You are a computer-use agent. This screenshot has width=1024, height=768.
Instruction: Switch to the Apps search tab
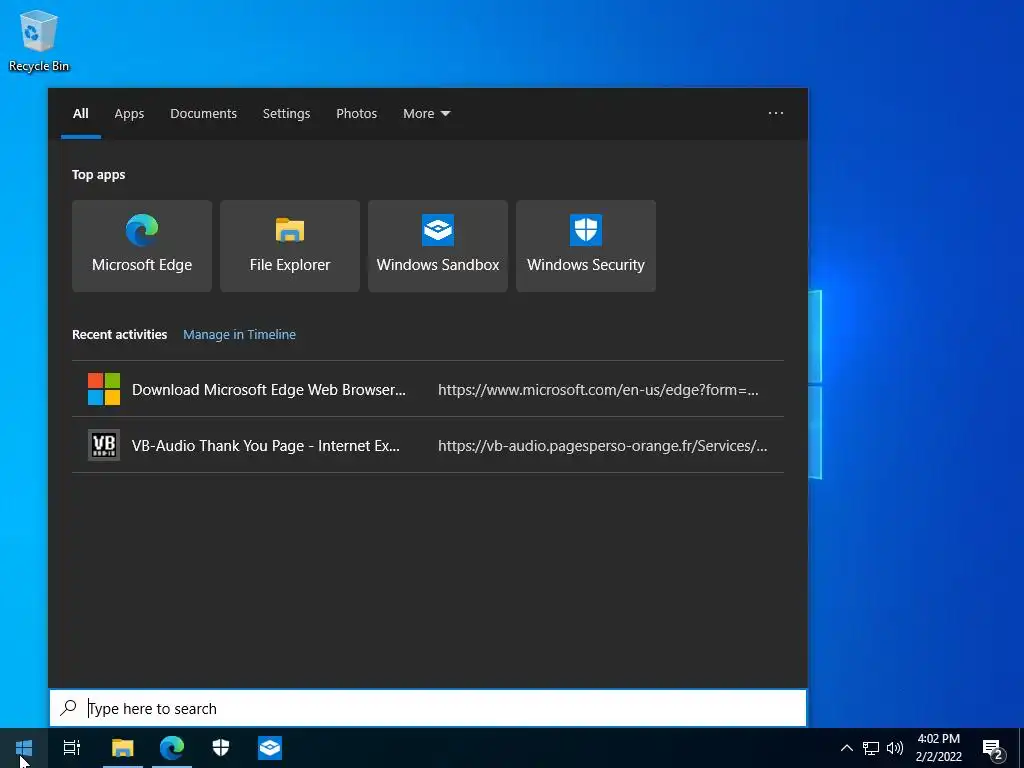click(129, 114)
